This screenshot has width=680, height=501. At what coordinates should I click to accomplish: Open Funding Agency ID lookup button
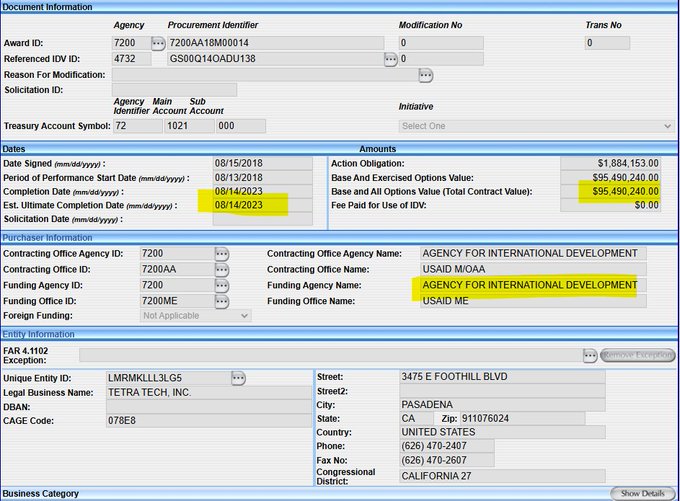(222, 286)
